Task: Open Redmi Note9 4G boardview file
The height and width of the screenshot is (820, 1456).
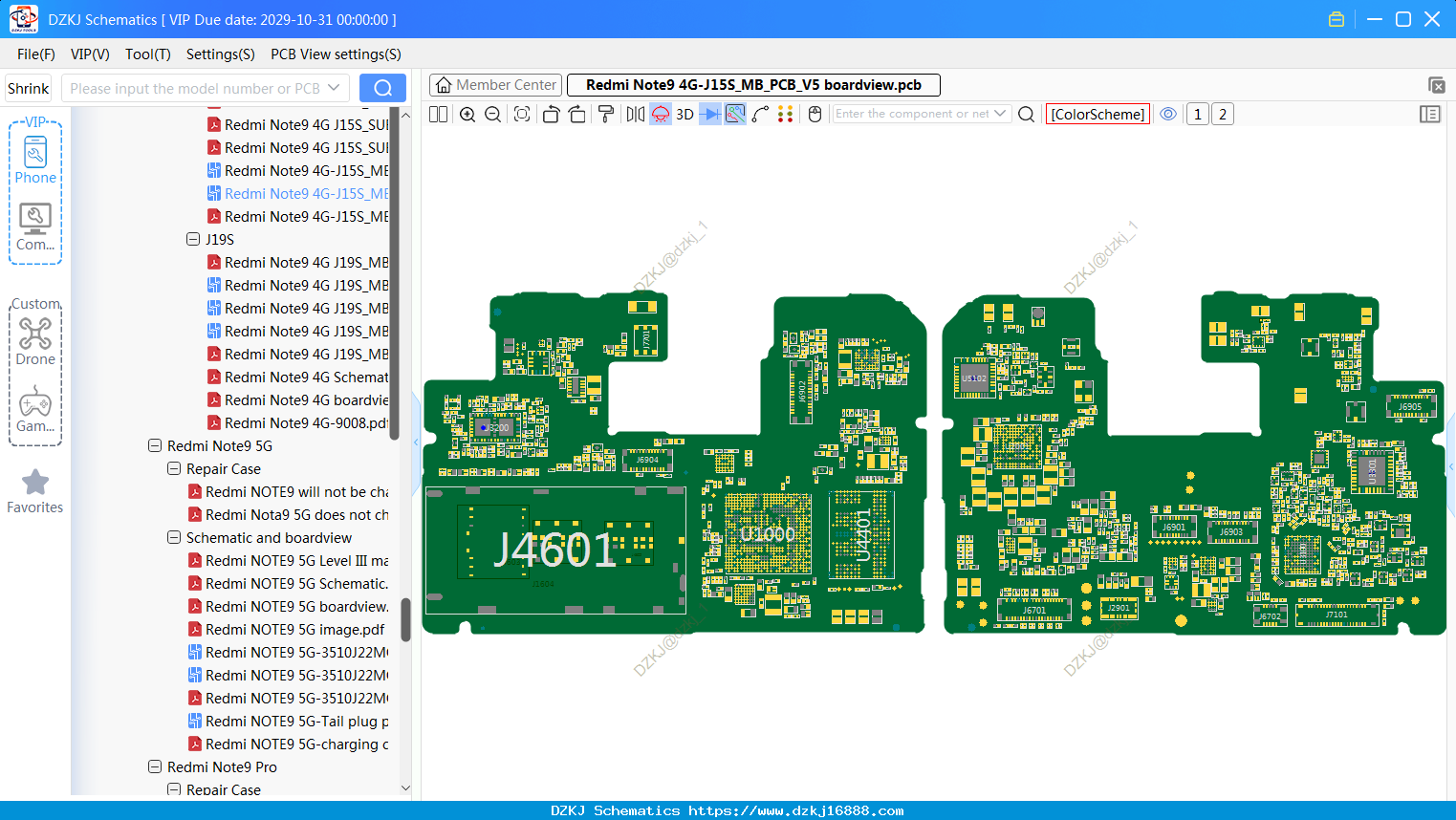Action: pos(298,399)
